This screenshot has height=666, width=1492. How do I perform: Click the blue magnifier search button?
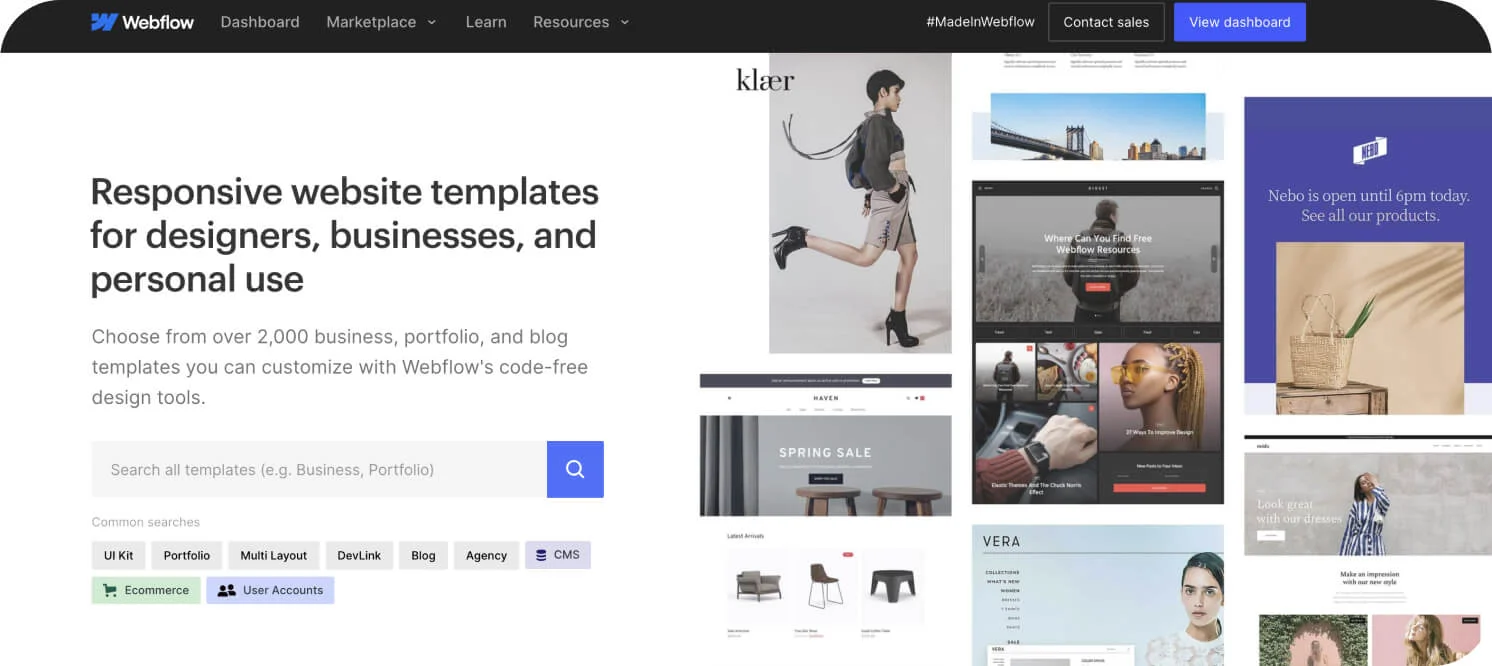pos(575,469)
